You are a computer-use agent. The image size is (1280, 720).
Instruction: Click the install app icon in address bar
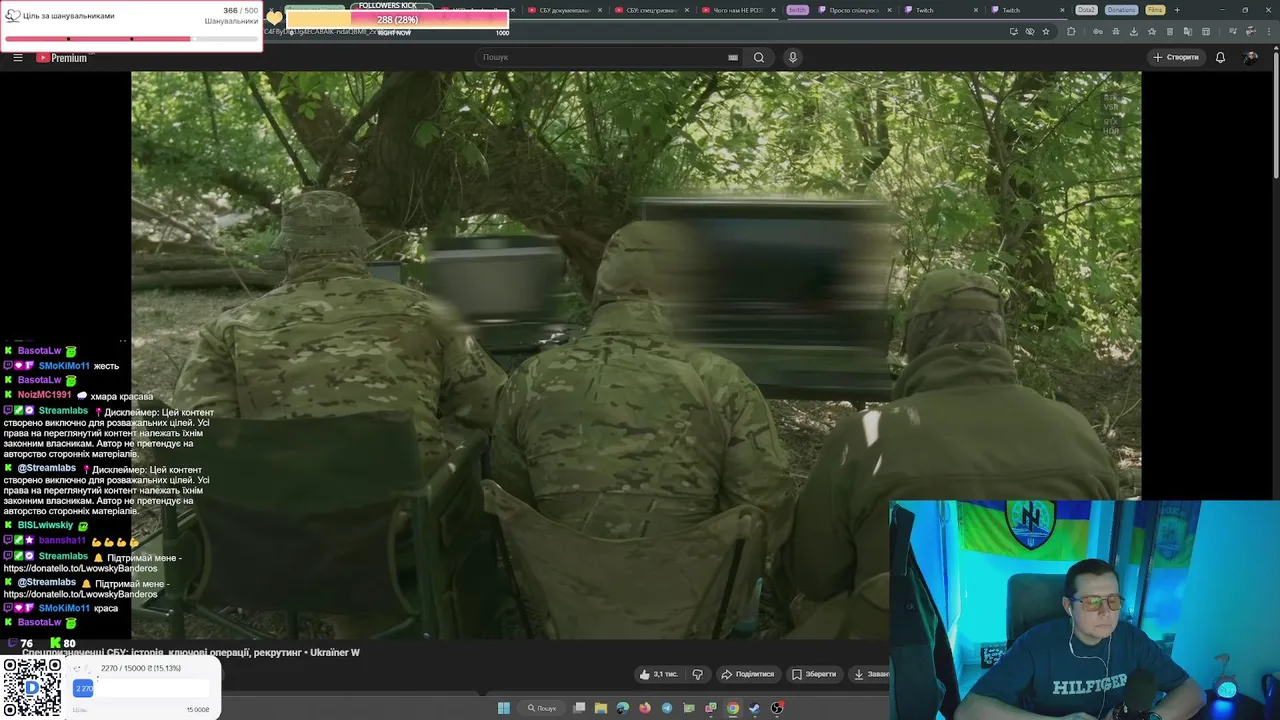click(1014, 31)
